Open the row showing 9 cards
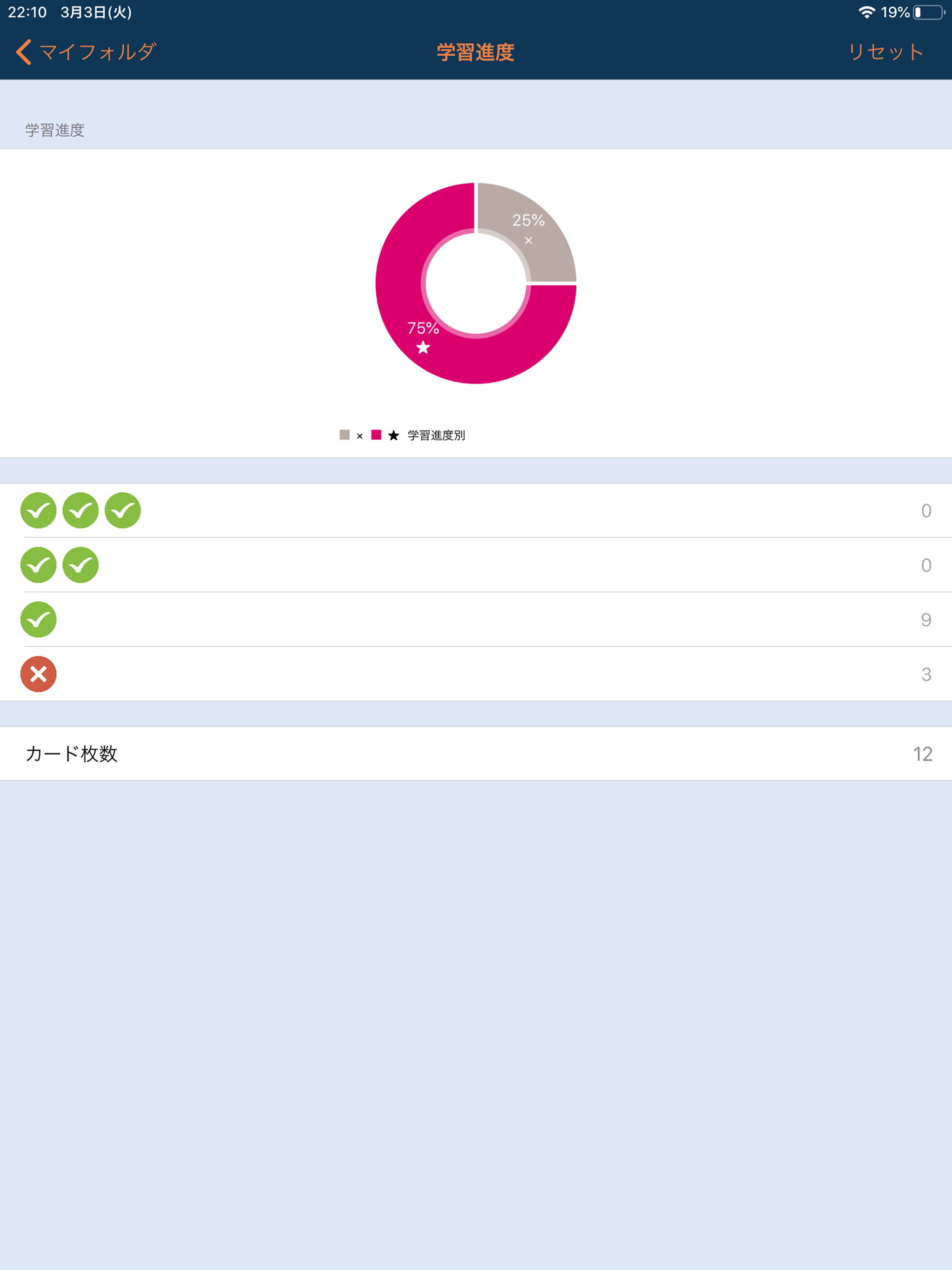The height and width of the screenshot is (1270, 952). tap(476, 620)
